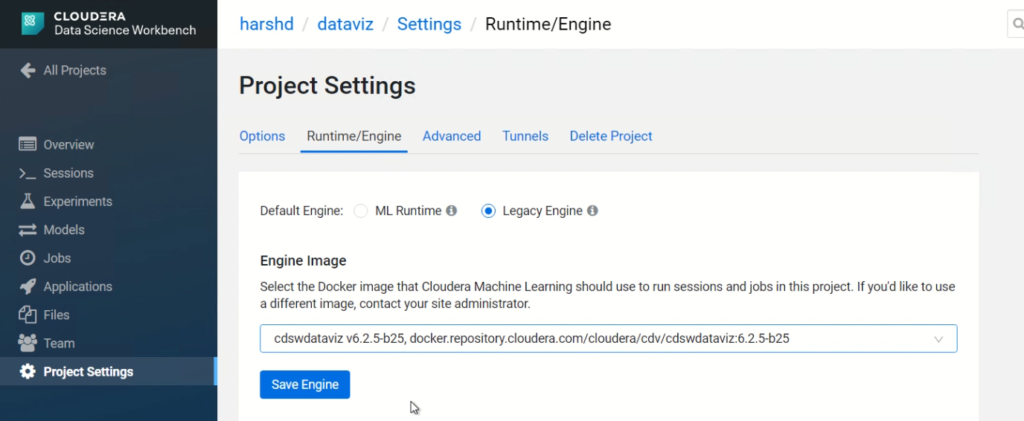Click the Files documents icon
Image resolution: width=1024 pixels, height=421 pixels.
coord(27,315)
